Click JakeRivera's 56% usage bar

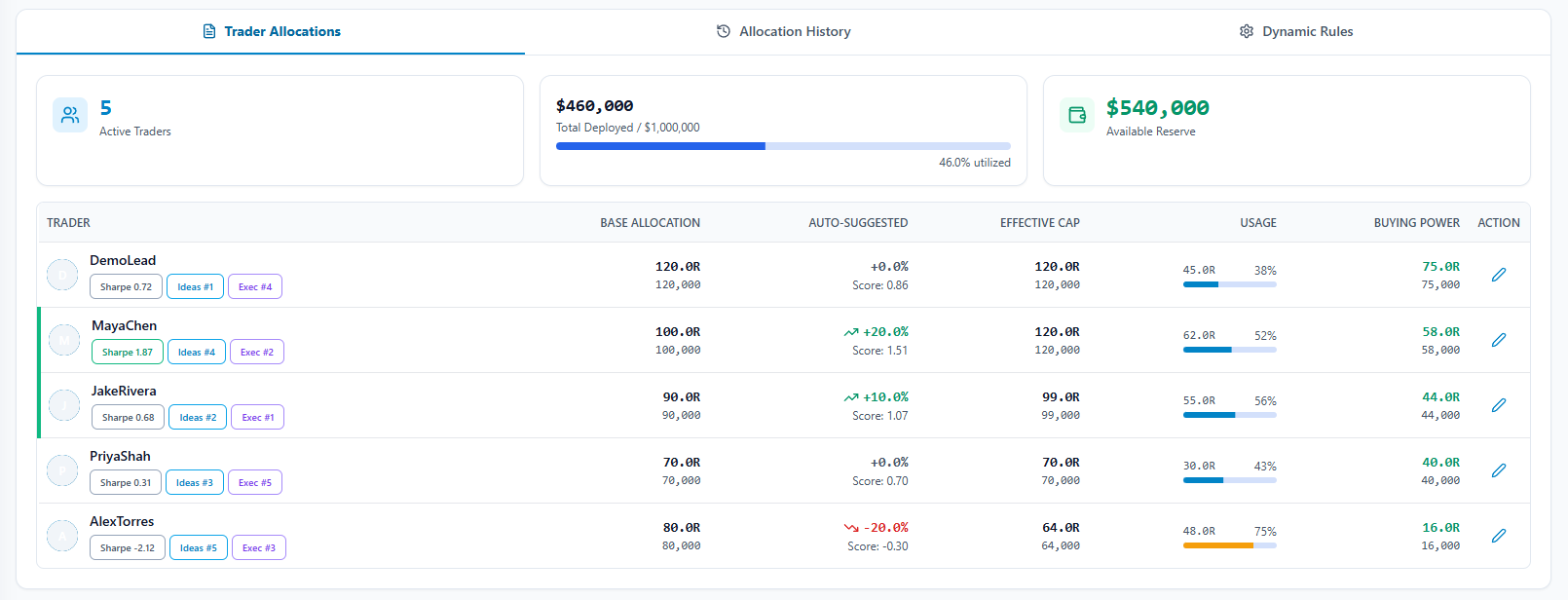pyautogui.click(x=1229, y=415)
